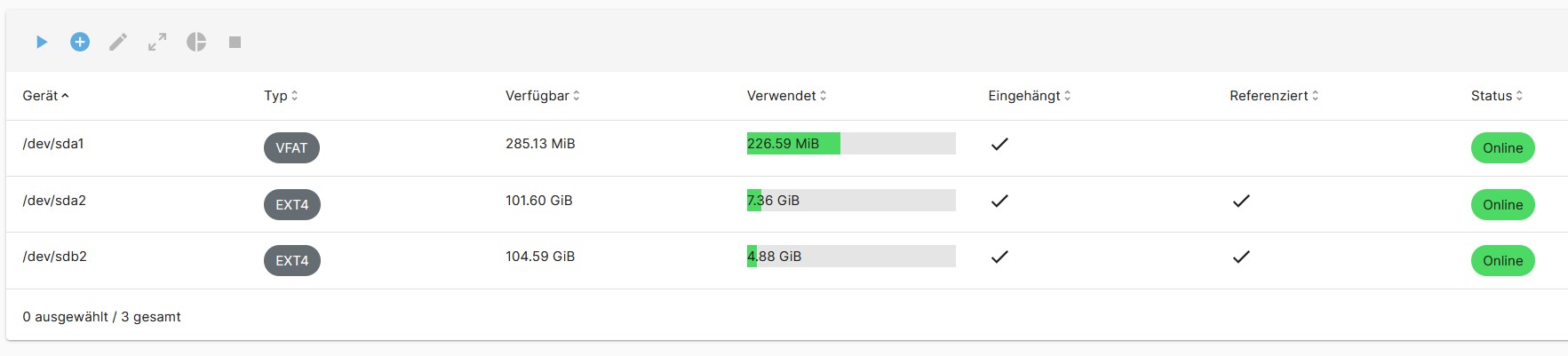
Task: Click the blue plus create icon
Action: coord(80,42)
